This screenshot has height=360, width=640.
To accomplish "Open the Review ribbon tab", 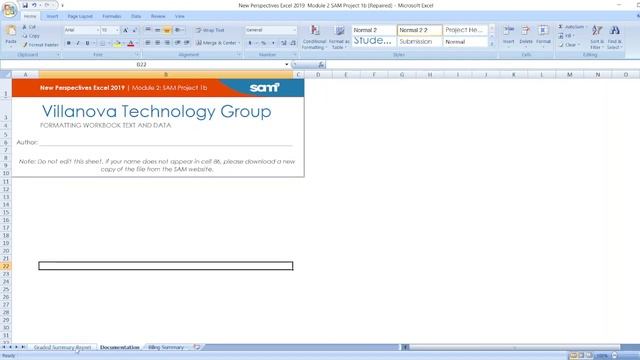I will click(x=158, y=16).
